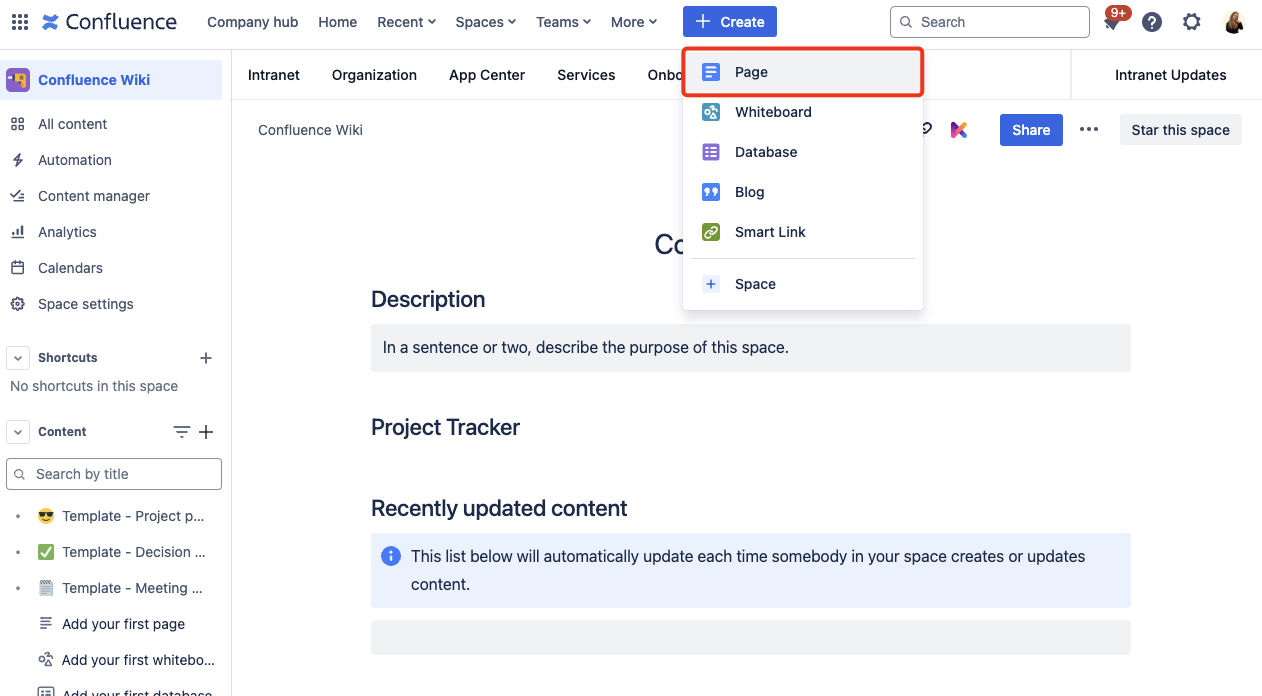
Task: Open the Services menu item
Action: pos(585,74)
